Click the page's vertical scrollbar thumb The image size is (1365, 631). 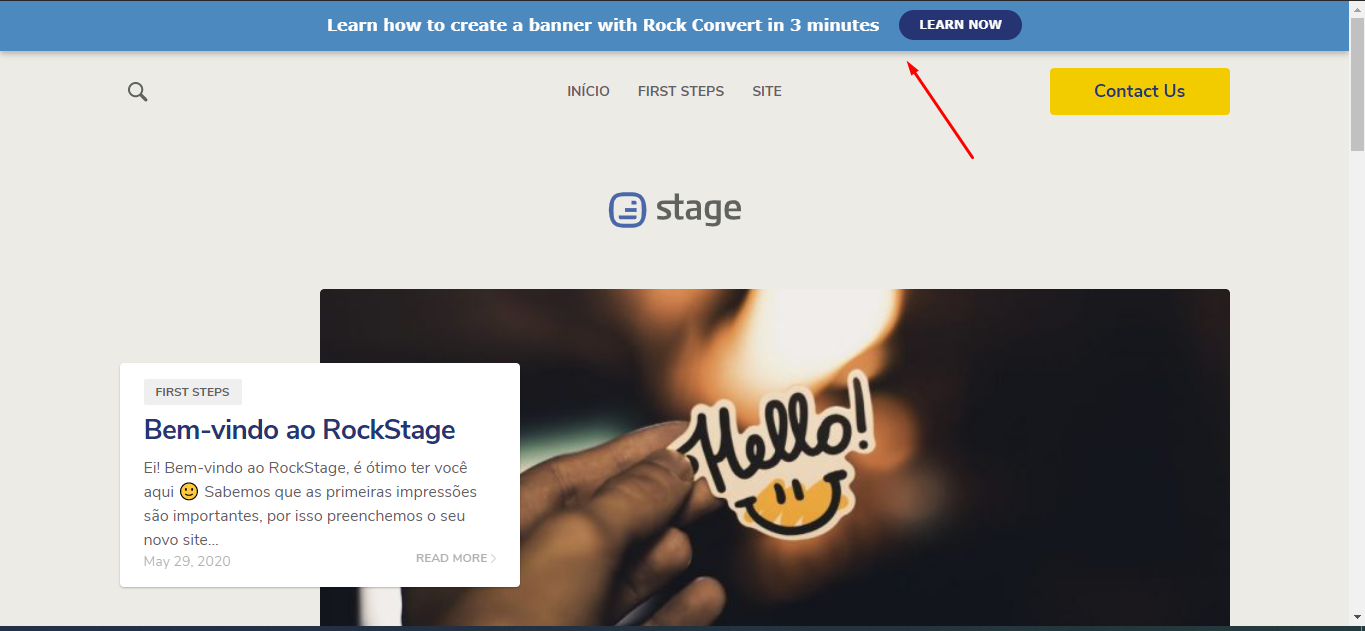[x=1357, y=85]
